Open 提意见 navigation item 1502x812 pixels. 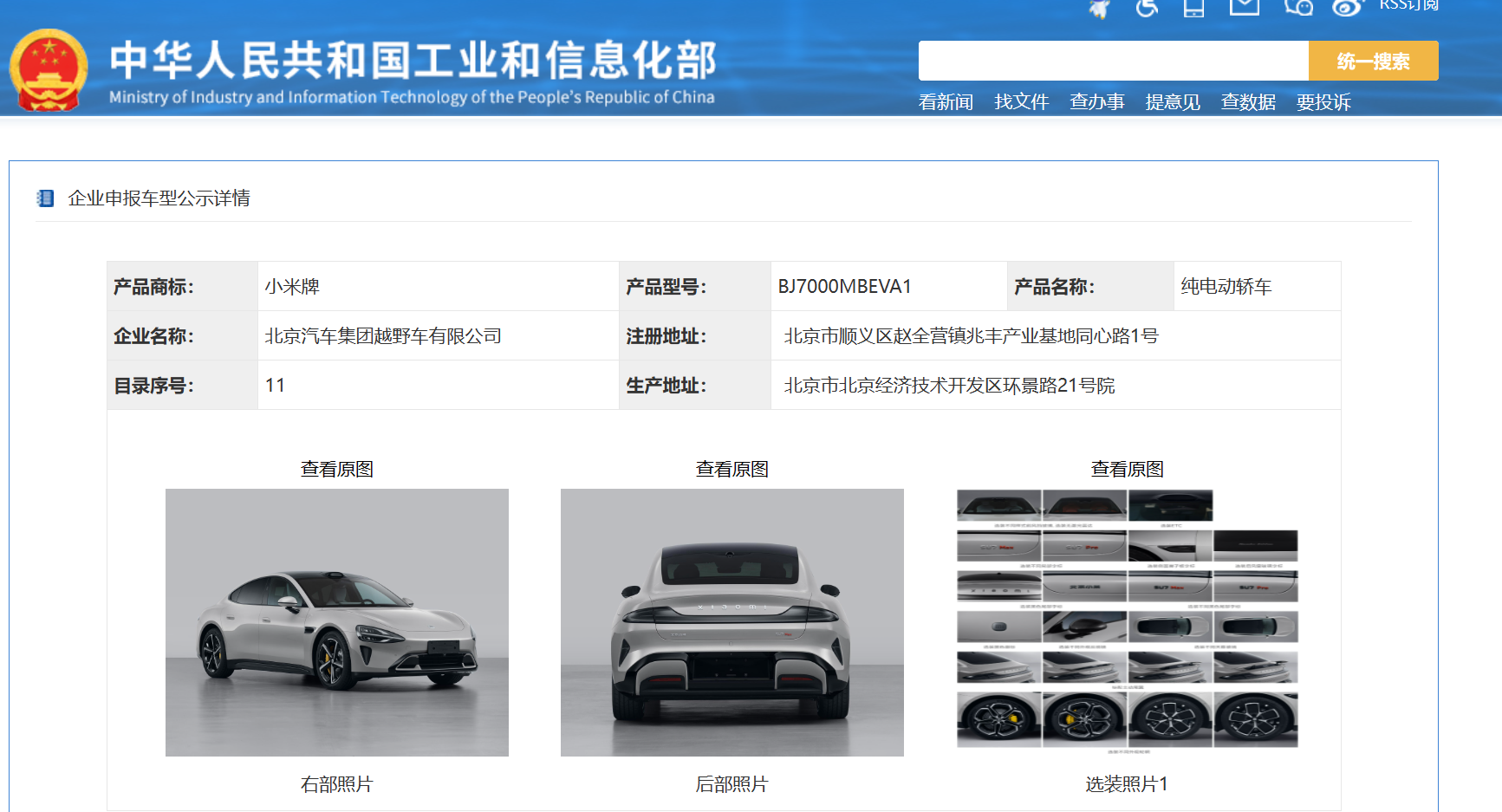[1172, 102]
